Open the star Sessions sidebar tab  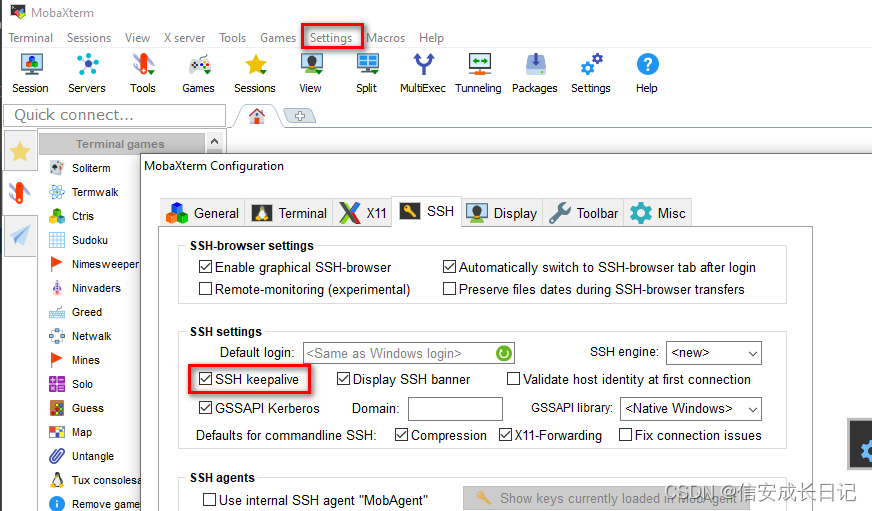[x=20, y=151]
